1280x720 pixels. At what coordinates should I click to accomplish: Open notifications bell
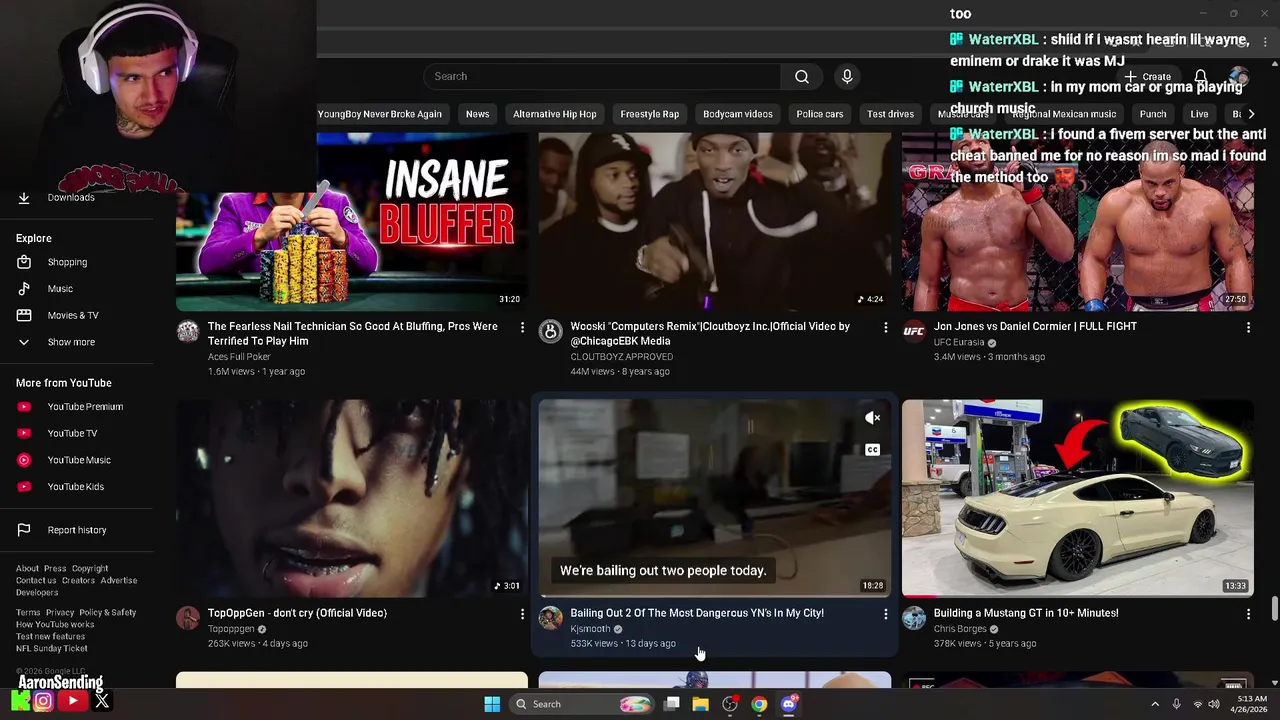click(1201, 77)
